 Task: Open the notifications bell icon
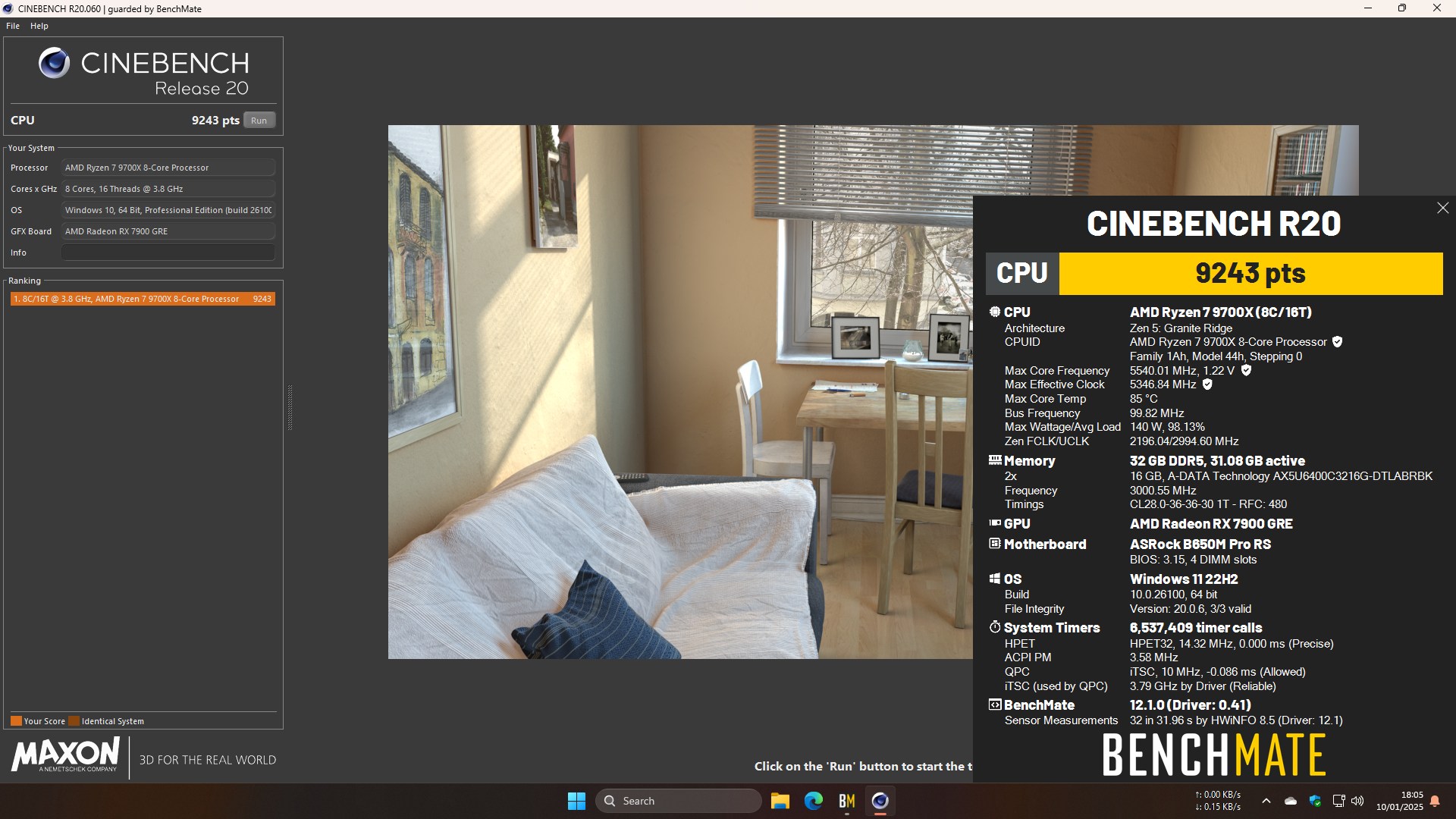pos(1435,801)
